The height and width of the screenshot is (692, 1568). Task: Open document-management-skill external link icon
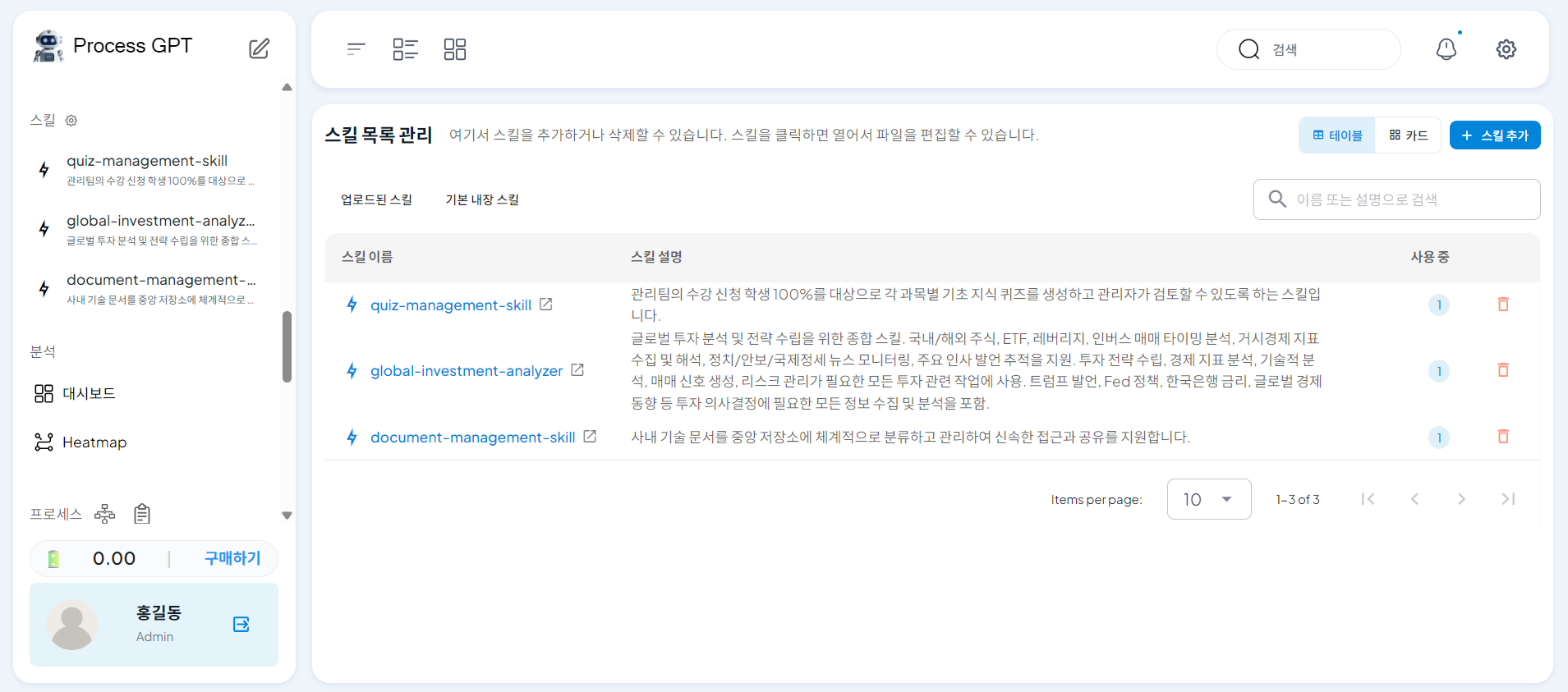590,437
